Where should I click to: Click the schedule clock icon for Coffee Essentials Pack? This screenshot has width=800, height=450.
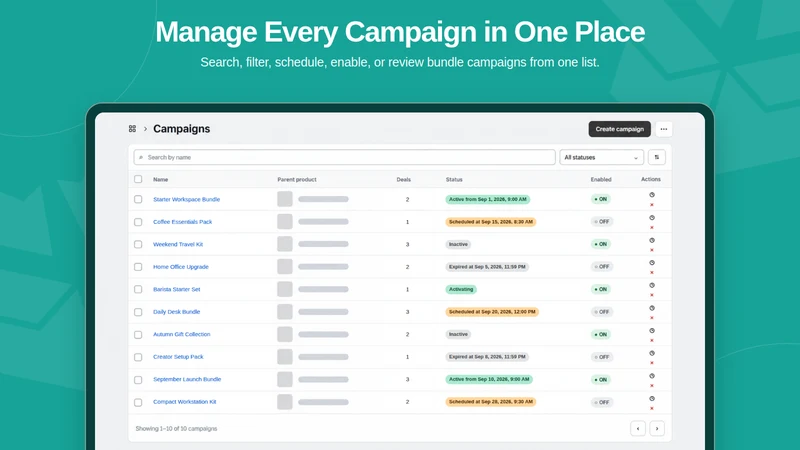coord(652,218)
